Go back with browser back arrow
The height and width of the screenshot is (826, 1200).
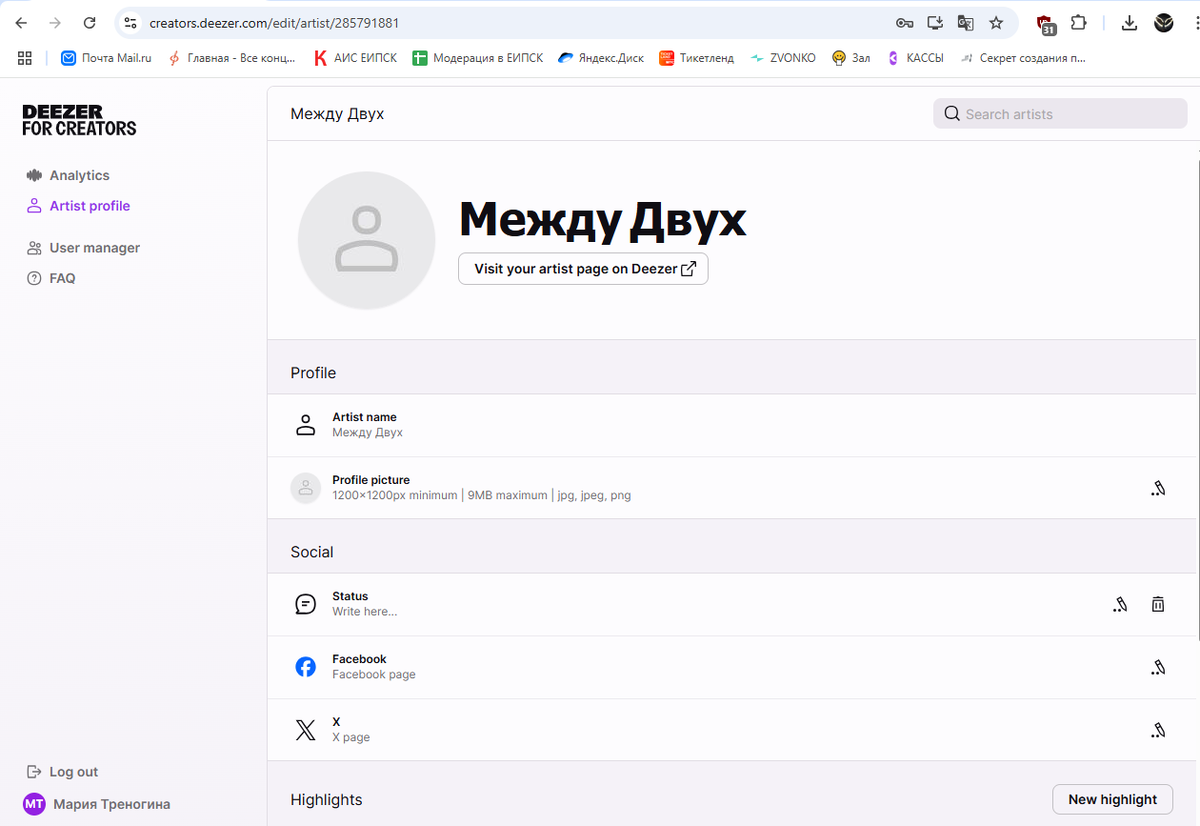click(x=21, y=22)
